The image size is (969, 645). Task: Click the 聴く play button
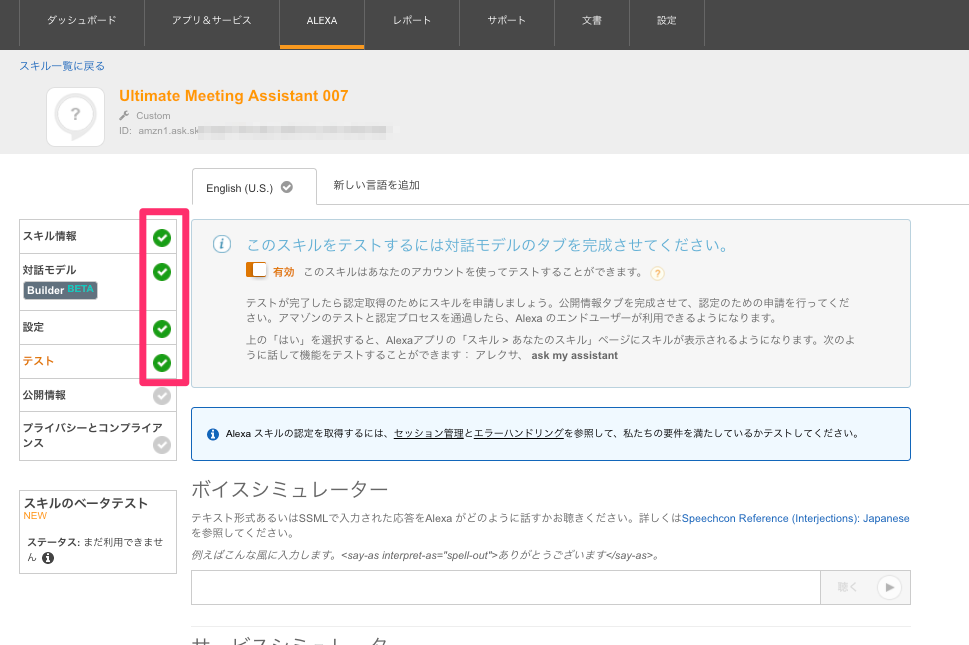click(x=865, y=588)
